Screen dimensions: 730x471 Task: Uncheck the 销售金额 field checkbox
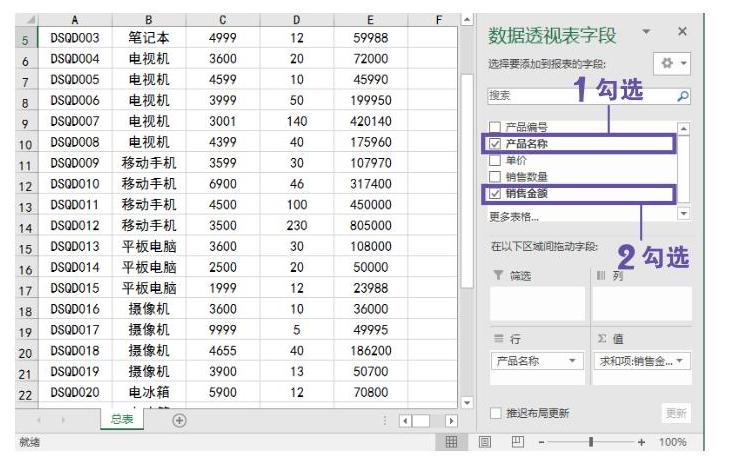click(x=495, y=193)
